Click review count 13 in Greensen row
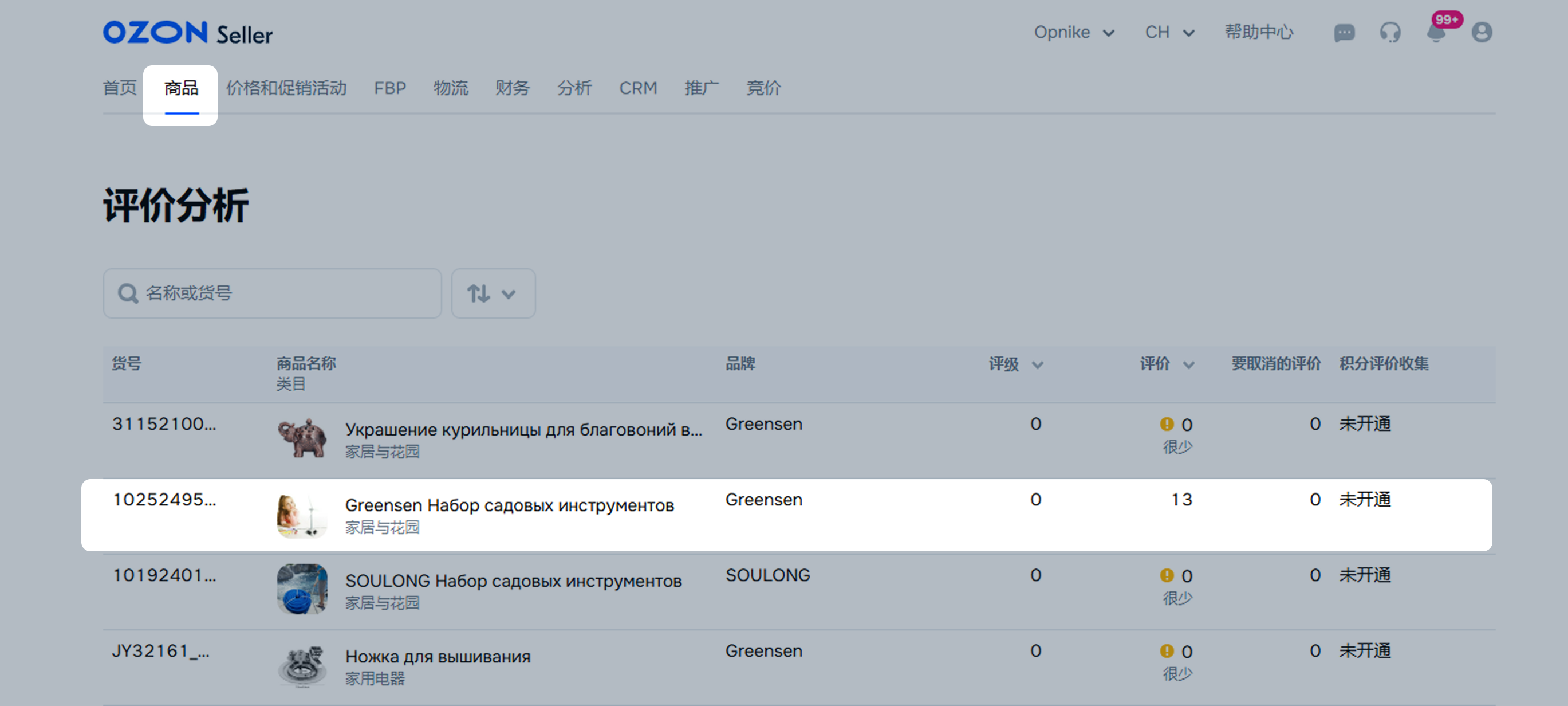 coord(1181,500)
